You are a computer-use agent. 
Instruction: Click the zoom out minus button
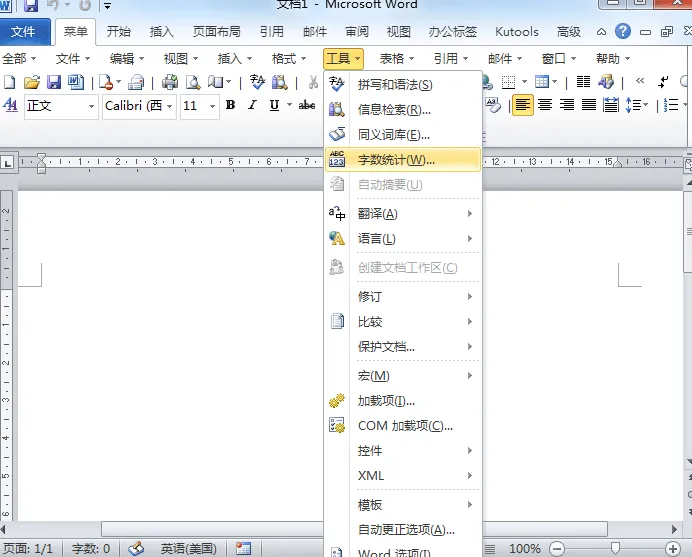[x=557, y=549]
